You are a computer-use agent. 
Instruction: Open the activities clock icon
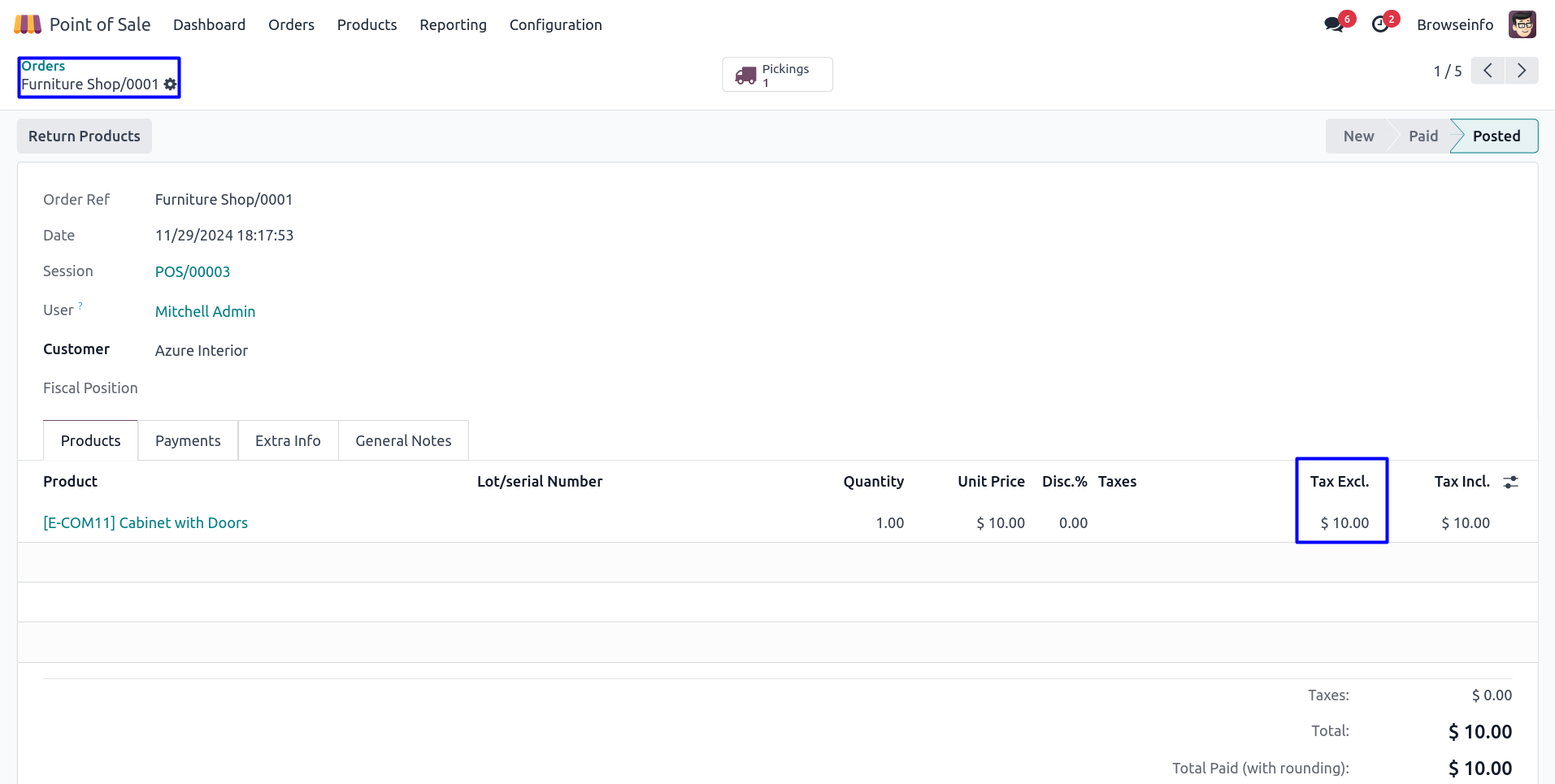(x=1380, y=24)
